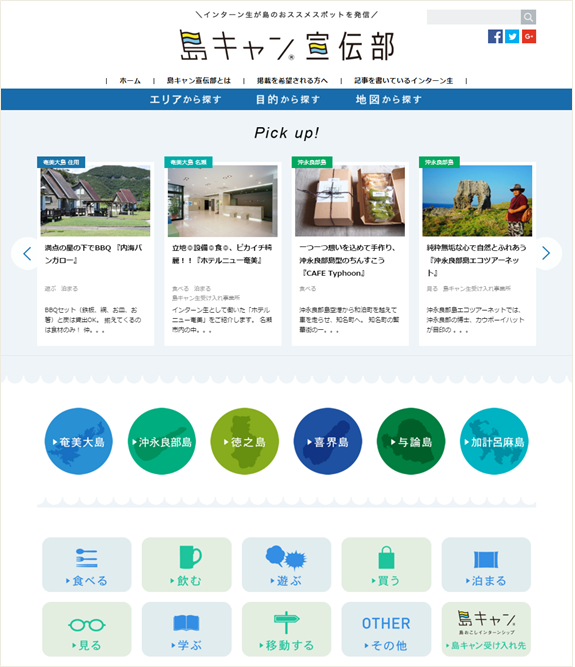Open the Twitter share icon
The height and width of the screenshot is (667, 575).
pos(512,37)
